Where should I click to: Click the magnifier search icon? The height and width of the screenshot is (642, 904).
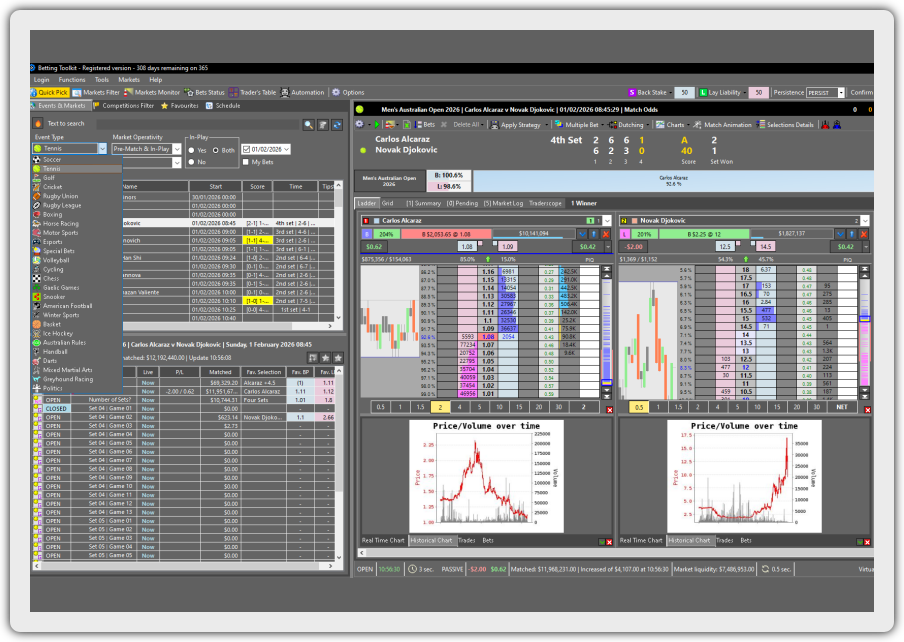point(309,124)
